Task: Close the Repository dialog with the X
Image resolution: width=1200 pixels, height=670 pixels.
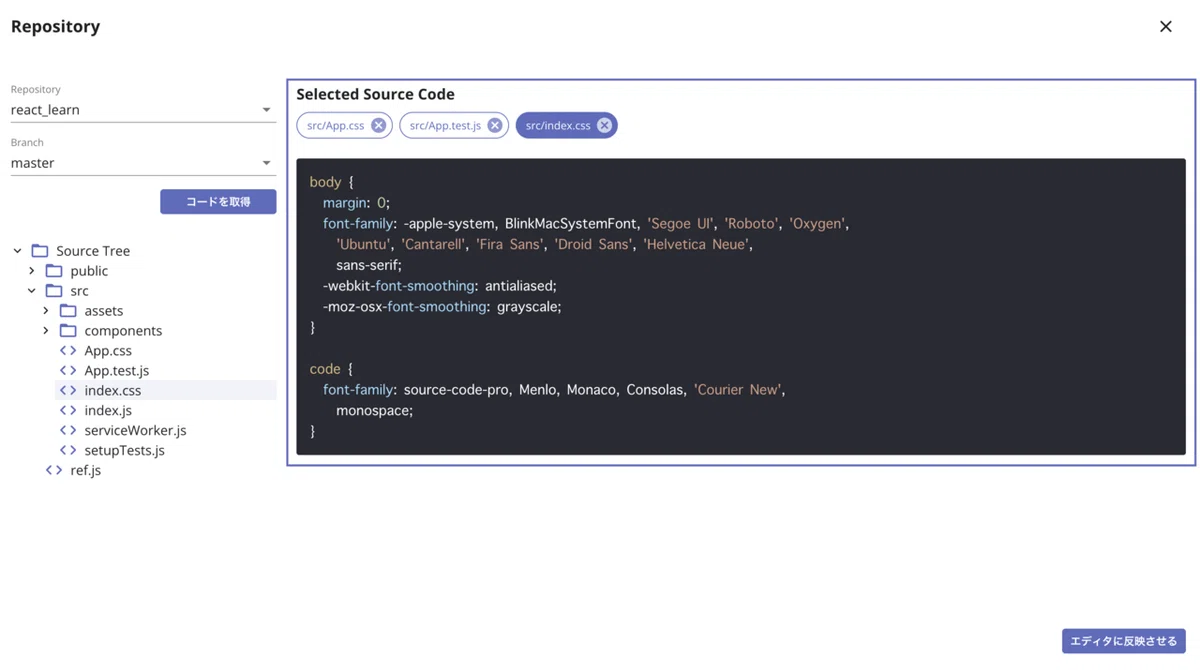Action: click(1165, 27)
